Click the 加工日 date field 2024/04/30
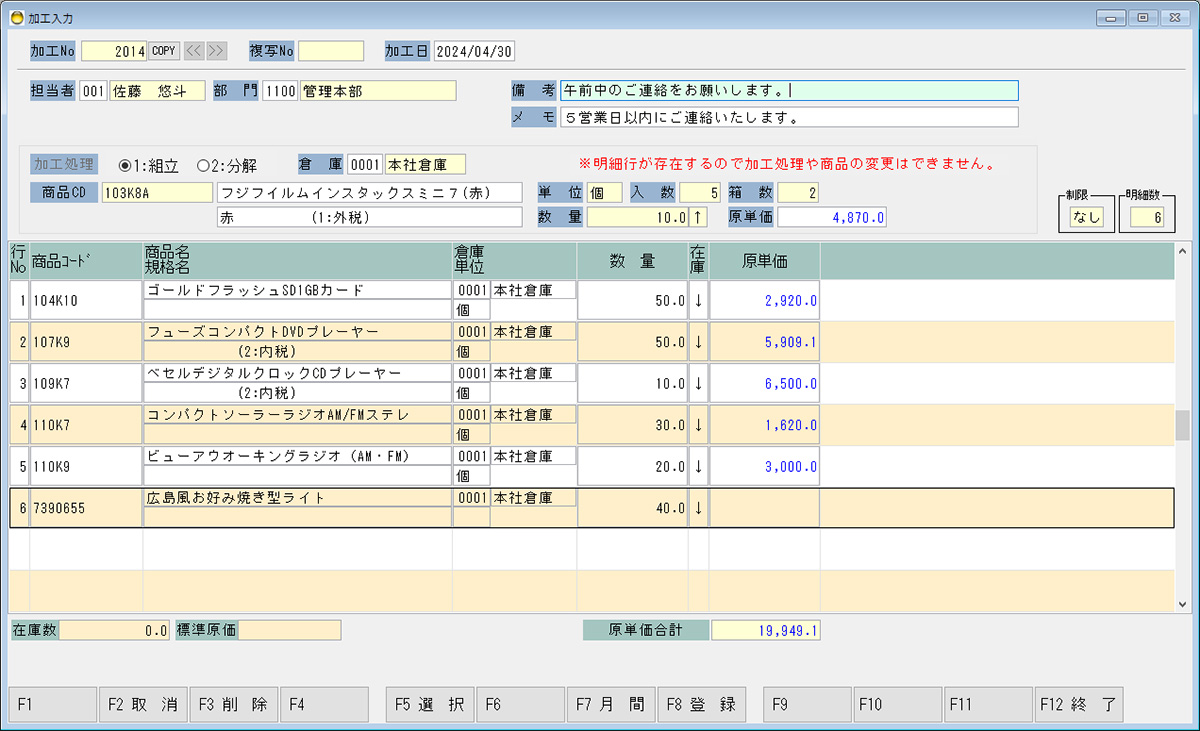 [x=474, y=51]
